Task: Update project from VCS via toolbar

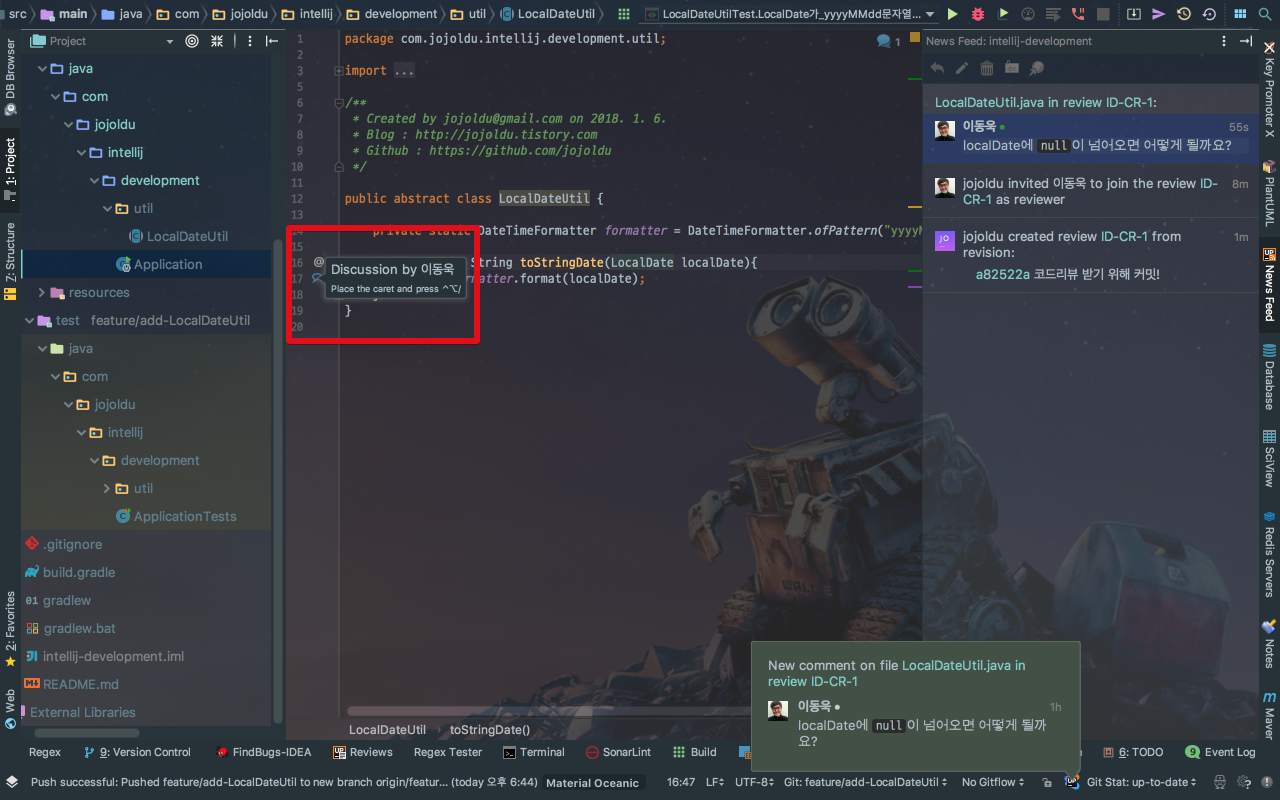Action: (1133, 14)
